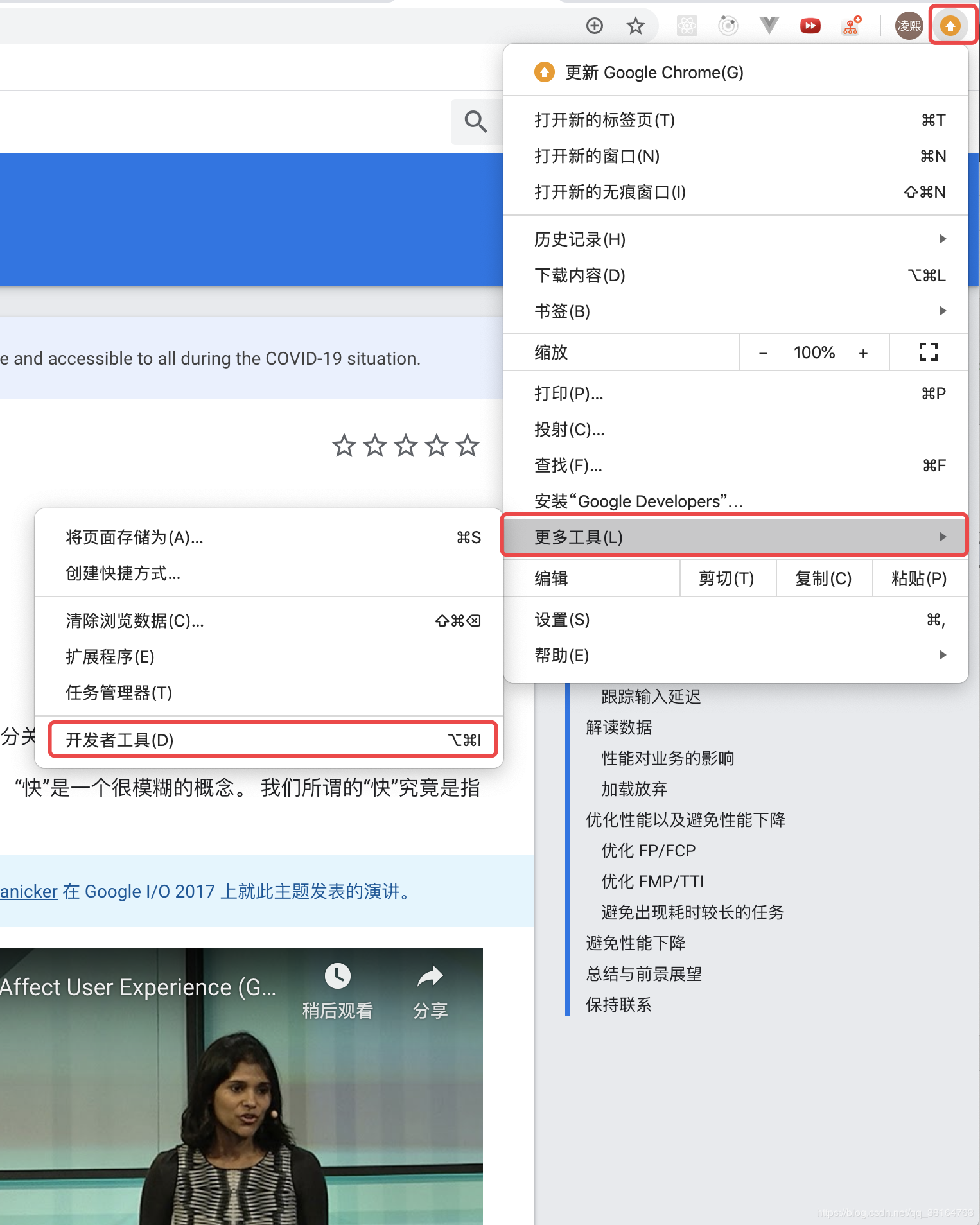The width and height of the screenshot is (980, 1225).
Task: Choose 打开新的无痕窗口(I)
Action: pos(736,192)
